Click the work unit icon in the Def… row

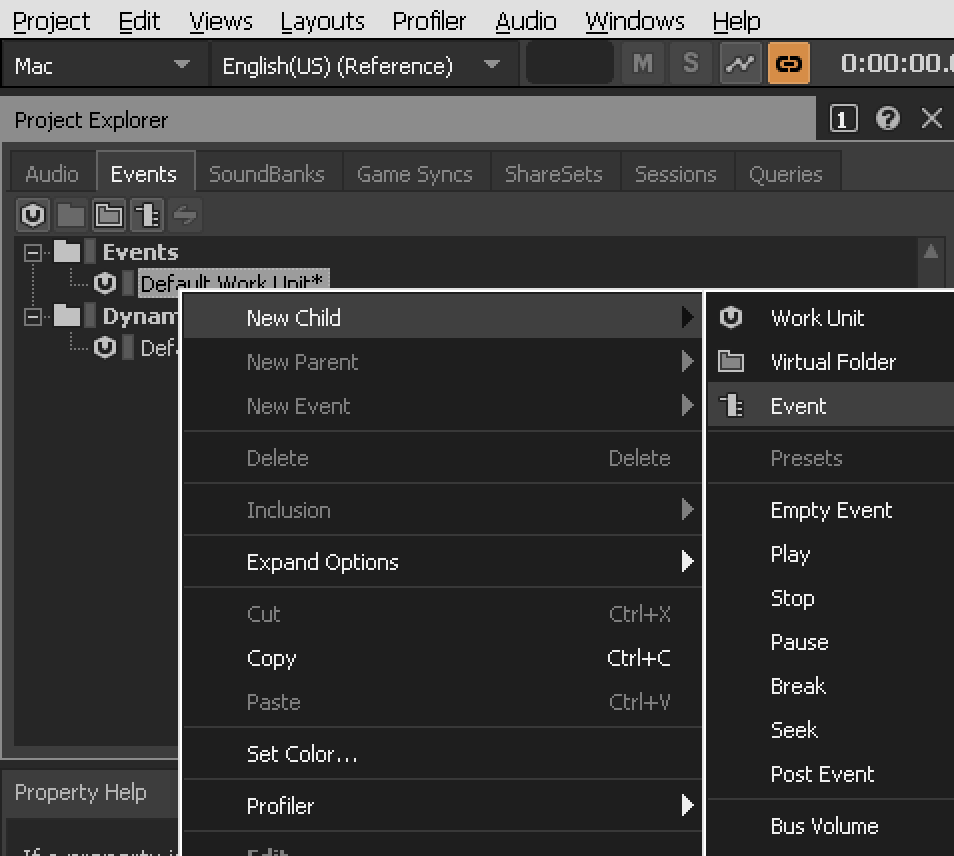click(x=105, y=347)
